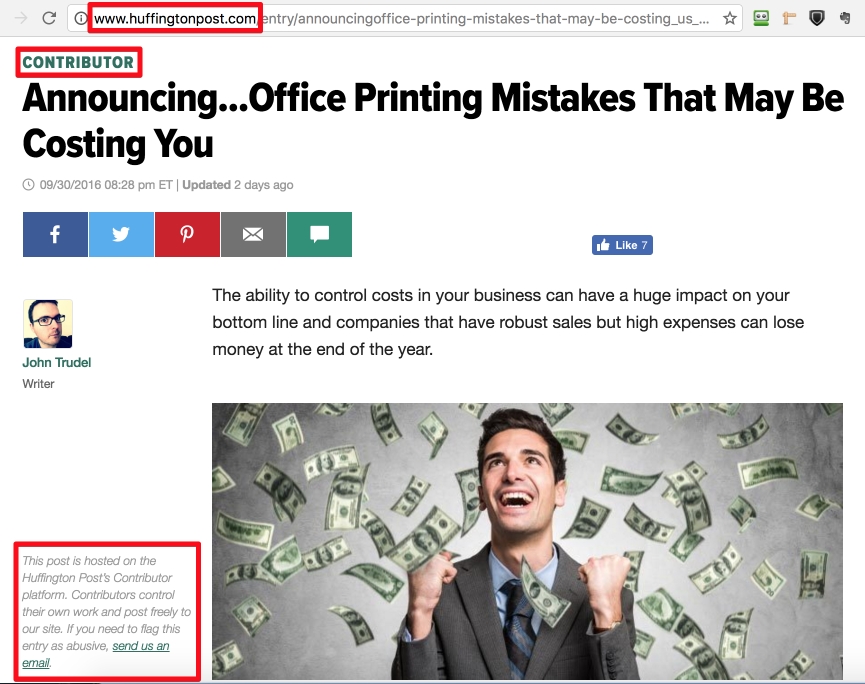Pin article using Pinterest button
865x684 pixels.
188,234
